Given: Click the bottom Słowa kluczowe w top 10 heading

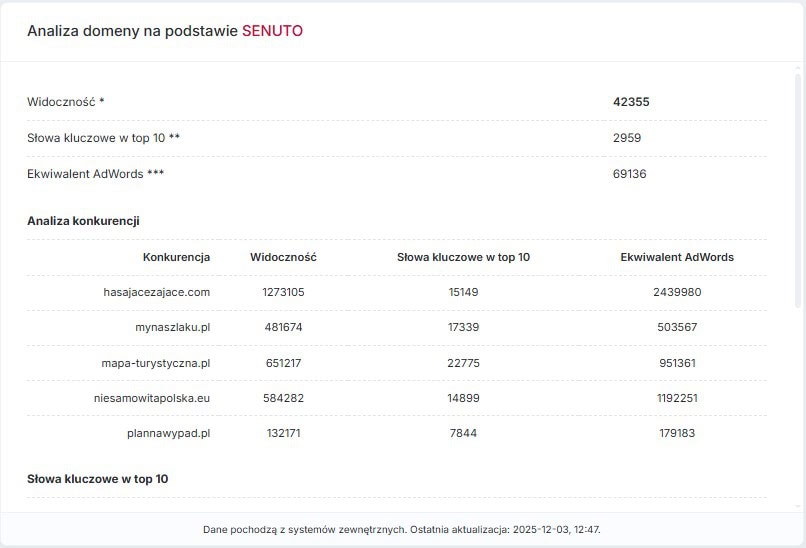Looking at the screenshot, I should 97,479.
